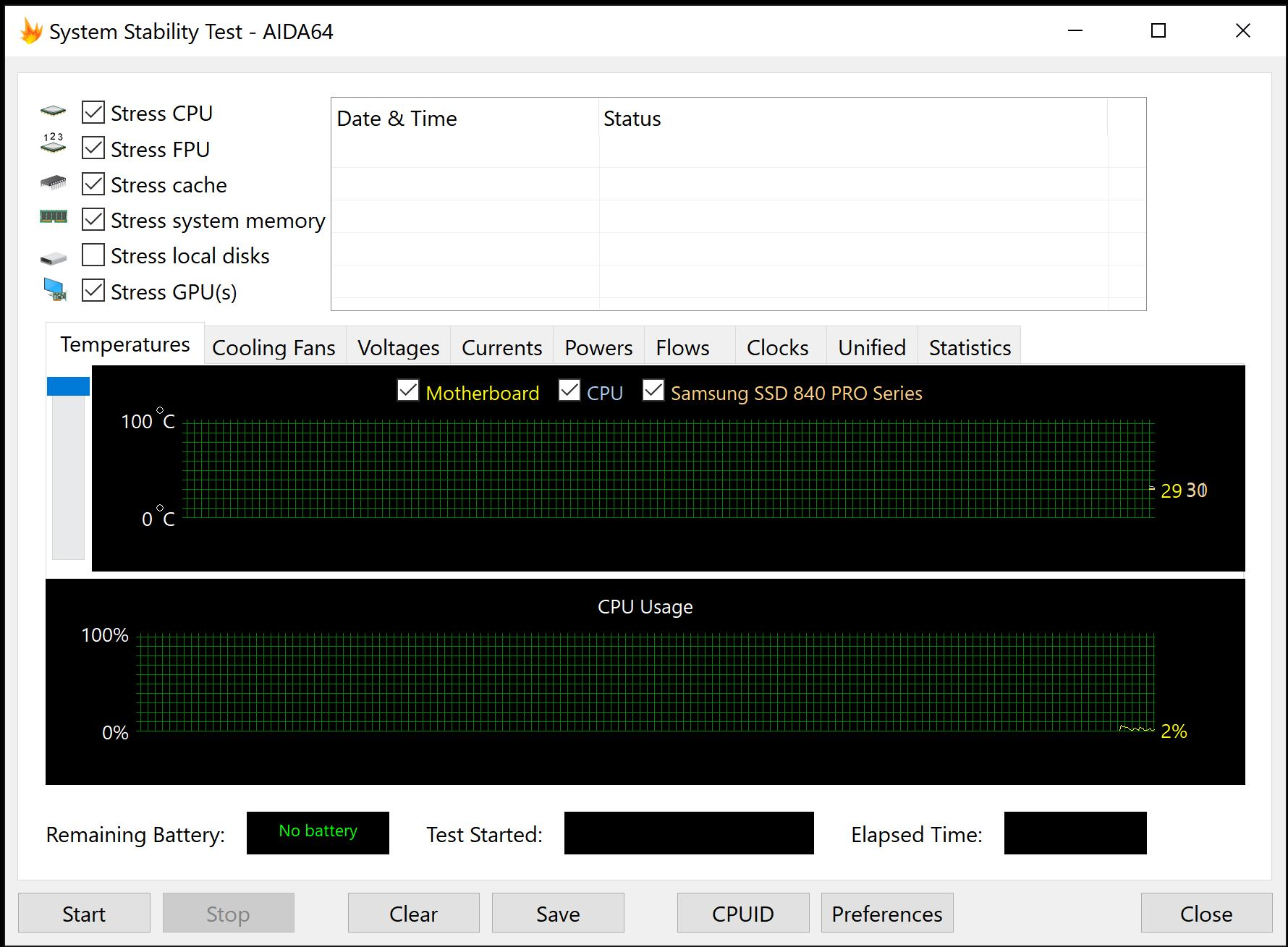Turn off Stress GPU(s) checkbox
Screen dimensions: 1288x947
pos(93,291)
